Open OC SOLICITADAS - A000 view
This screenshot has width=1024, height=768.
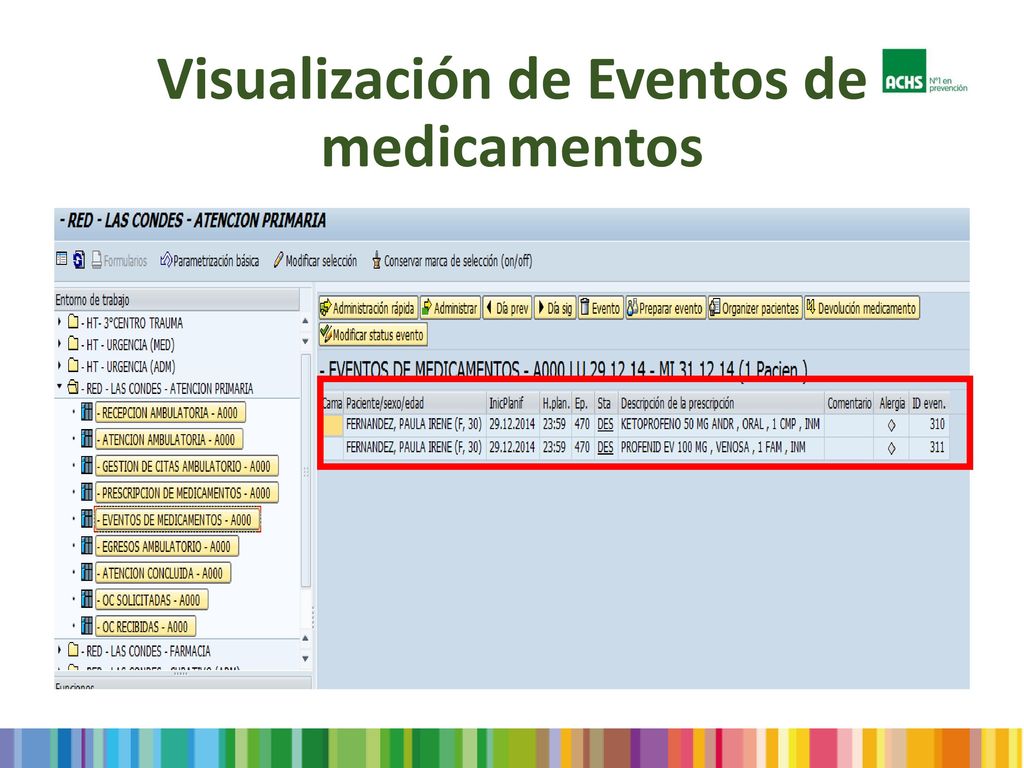[x=152, y=600]
